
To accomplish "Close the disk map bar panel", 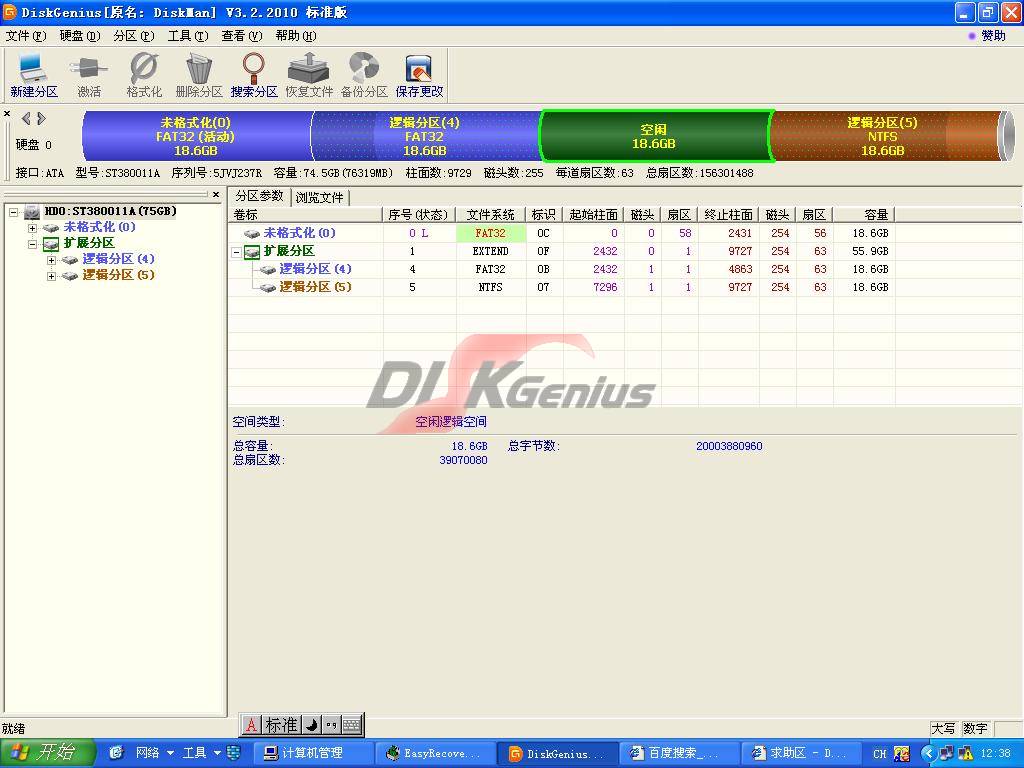I will point(7,114).
